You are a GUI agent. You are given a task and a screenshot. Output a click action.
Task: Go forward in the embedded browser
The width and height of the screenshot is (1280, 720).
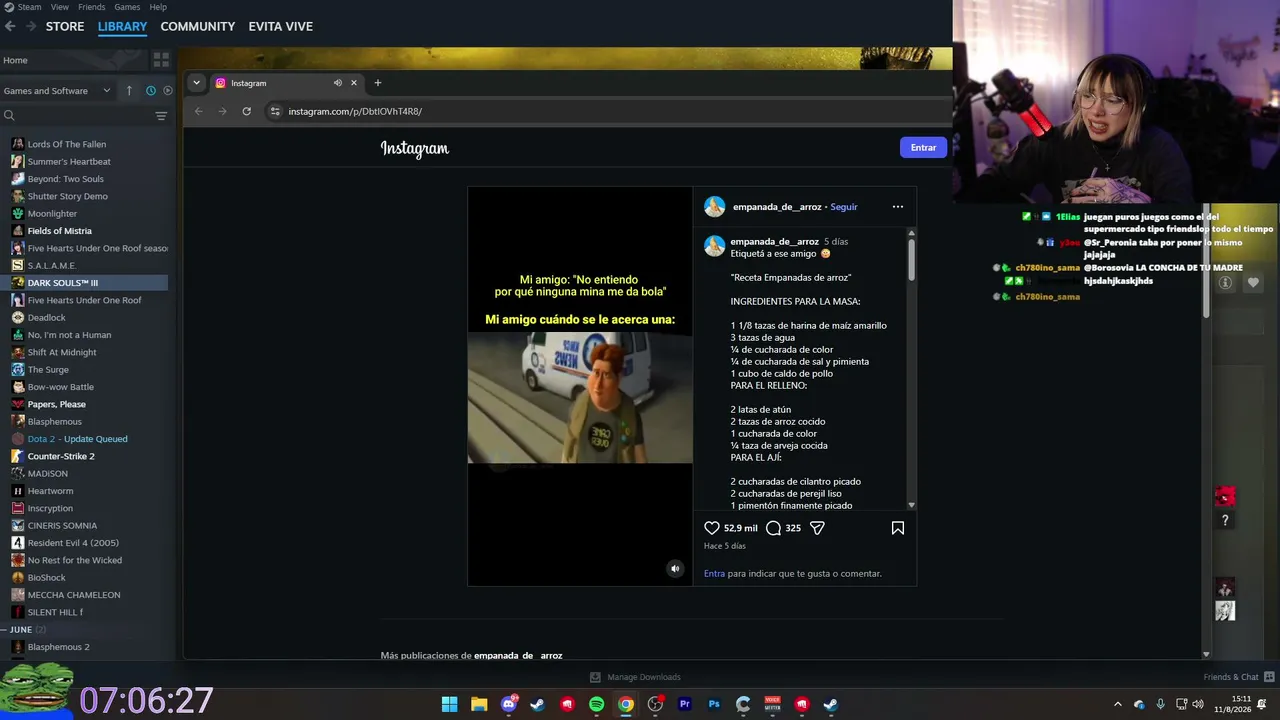click(222, 111)
